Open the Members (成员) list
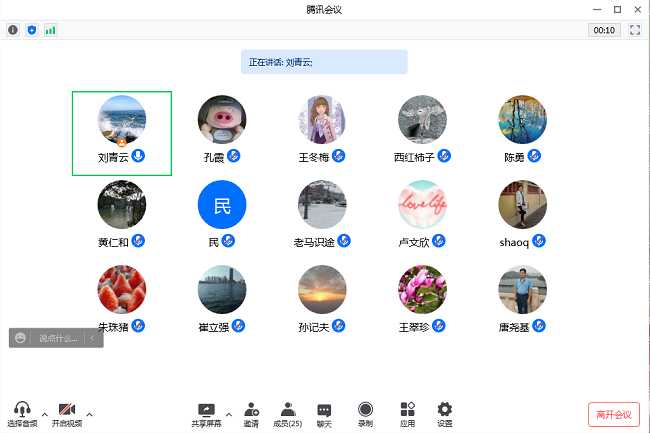This screenshot has height=433, width=650. (288, 414)
